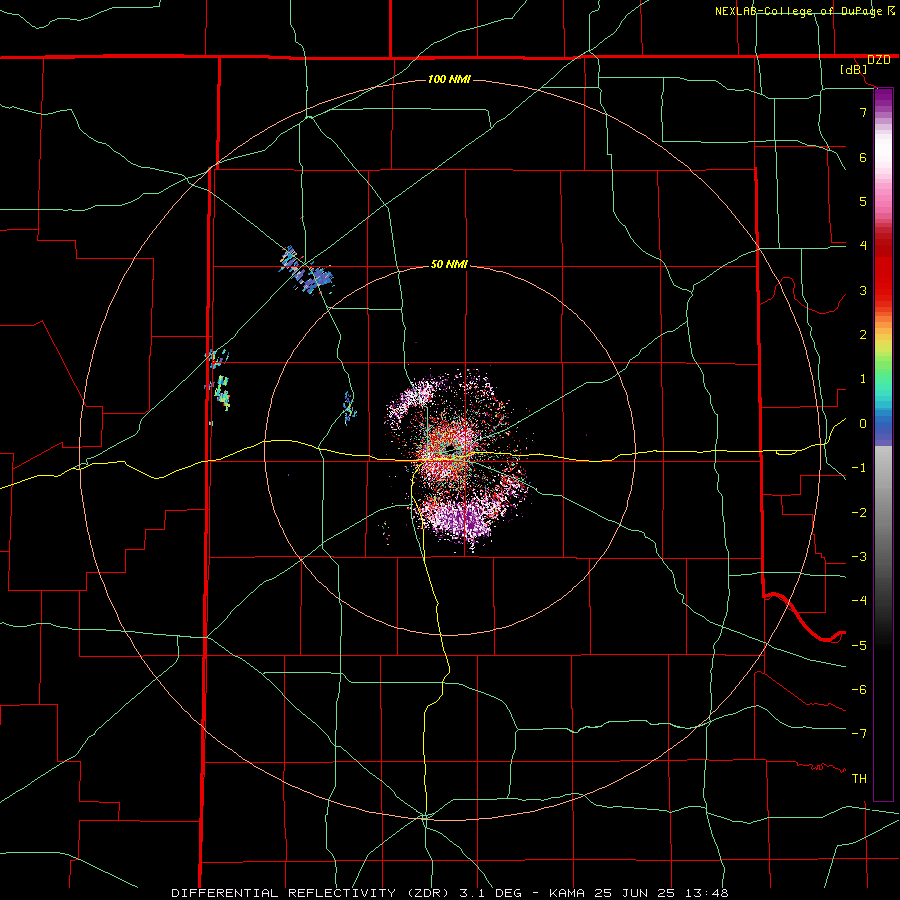This screenshot has height=900, width=900.
Task: Click the TH threshold label on the legend
Action: 859,779
